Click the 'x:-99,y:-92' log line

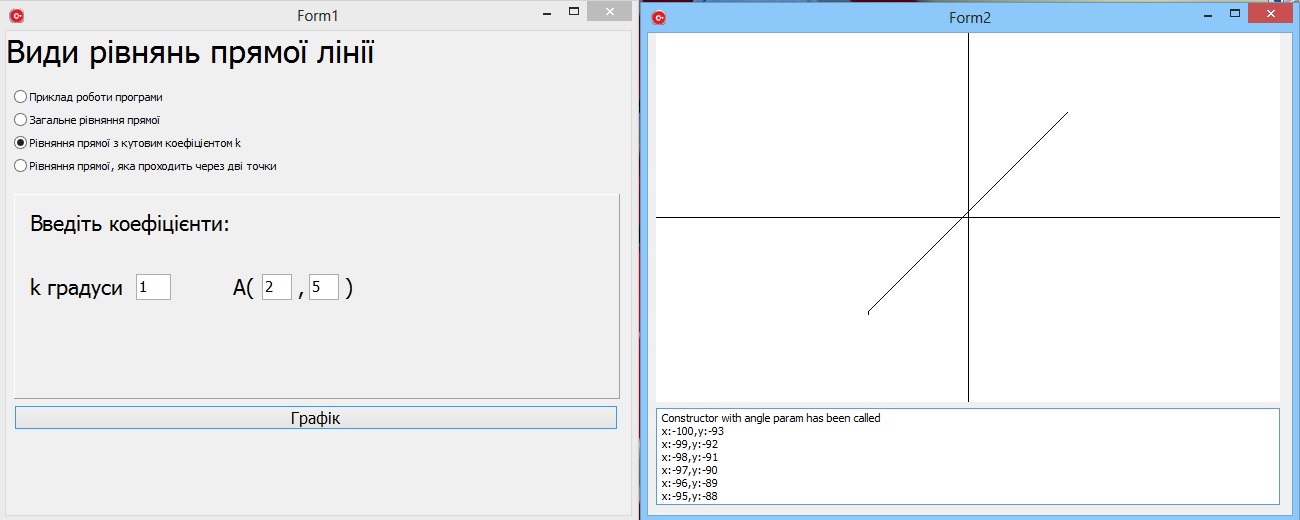tap(690, 444)
